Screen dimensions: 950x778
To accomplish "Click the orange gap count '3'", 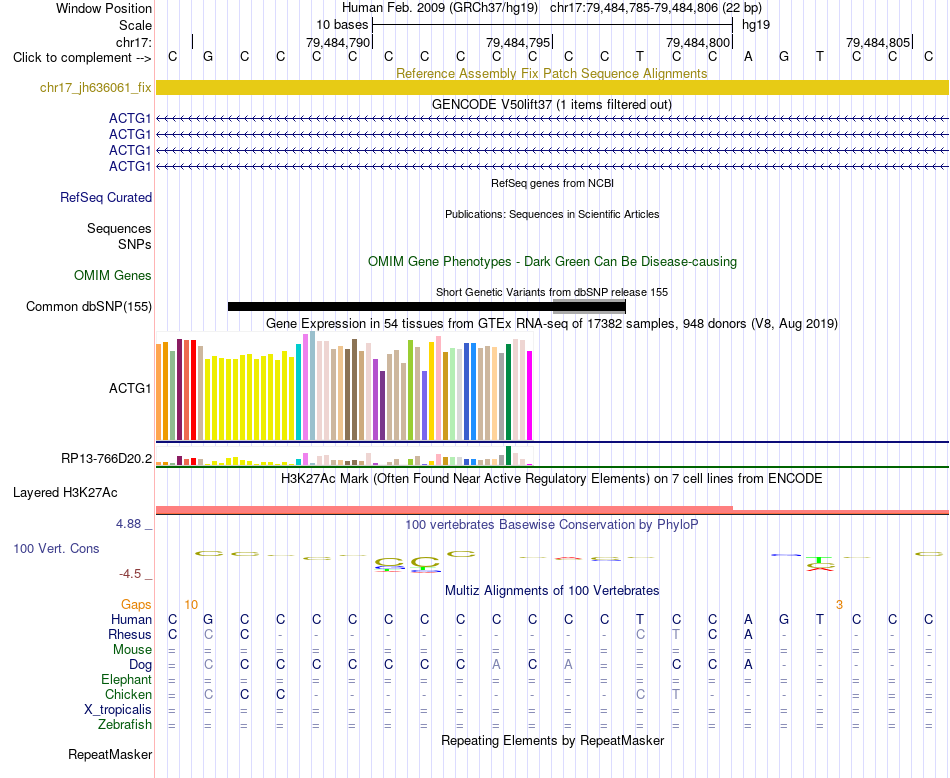I will [x=839, y=605].
